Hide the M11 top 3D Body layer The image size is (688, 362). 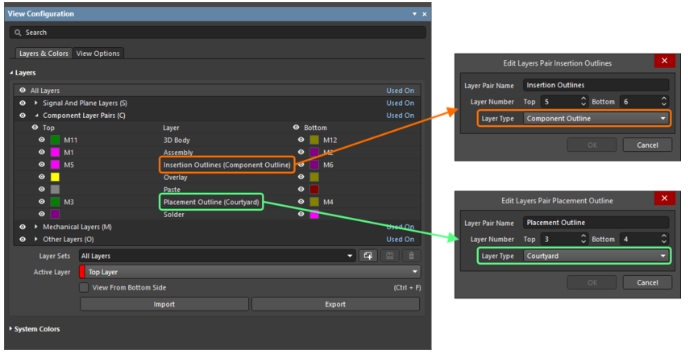[42, 140]
